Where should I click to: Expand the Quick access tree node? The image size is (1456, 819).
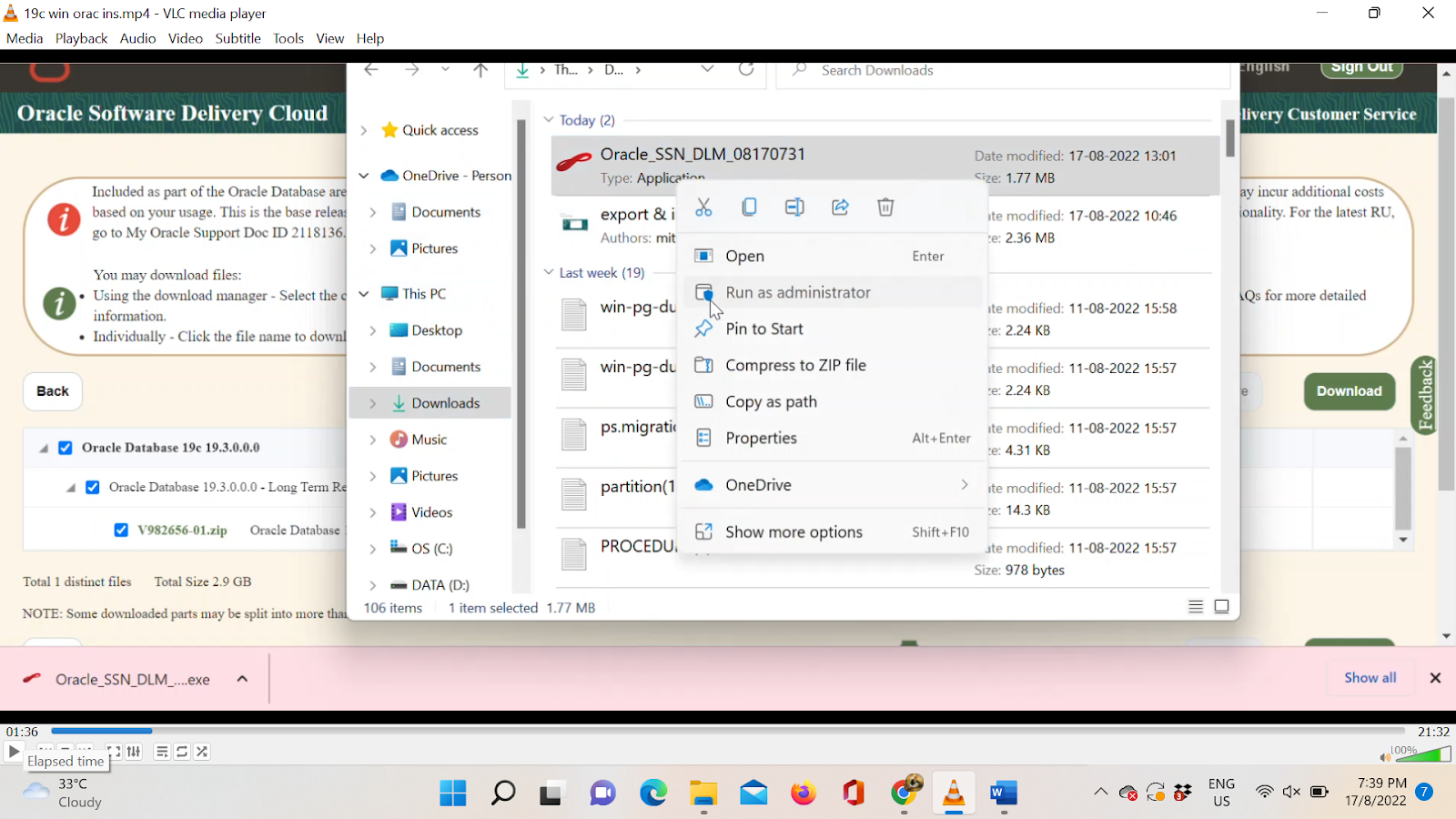click(x=364, y=130)
